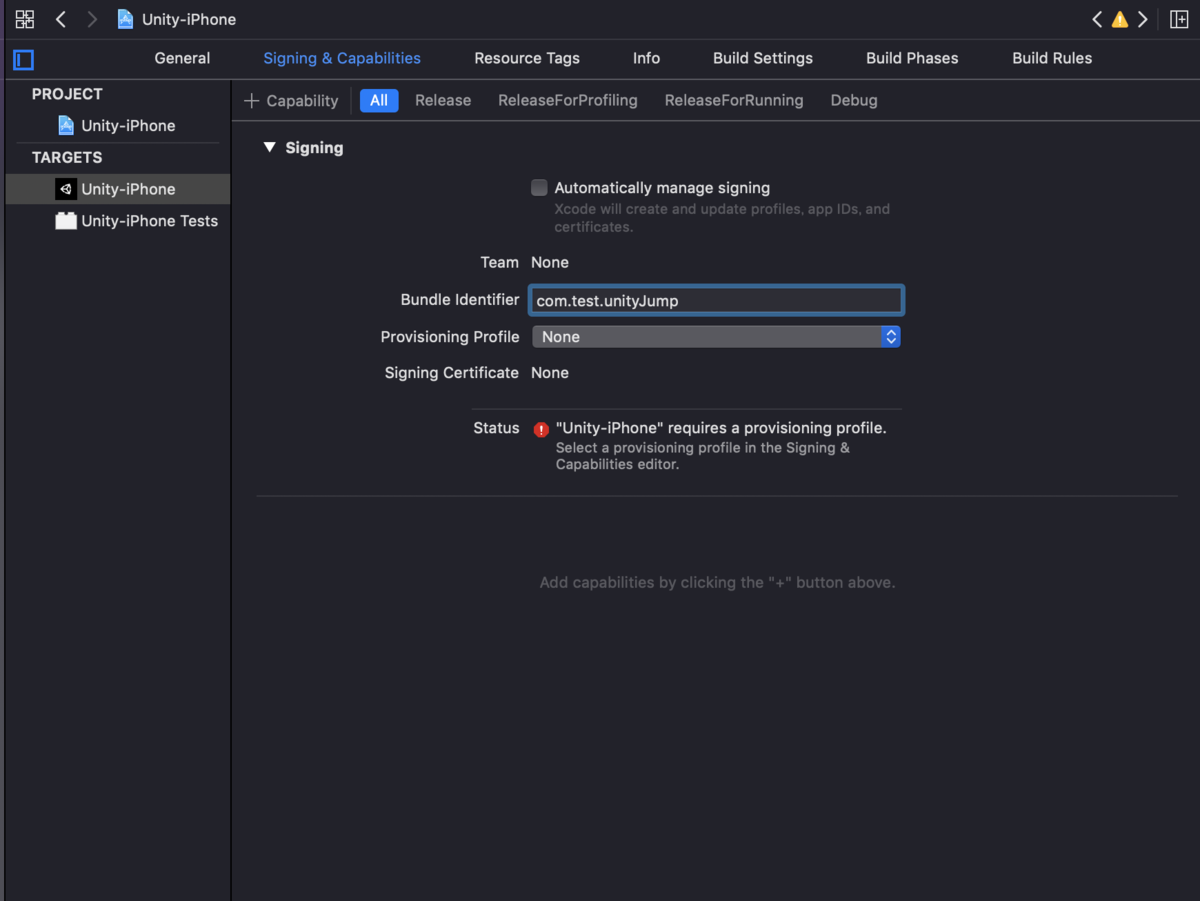Select the Unity-iPhone target app icon
The height and width of the screenshot is (901, 1200).
pos(66,188)
